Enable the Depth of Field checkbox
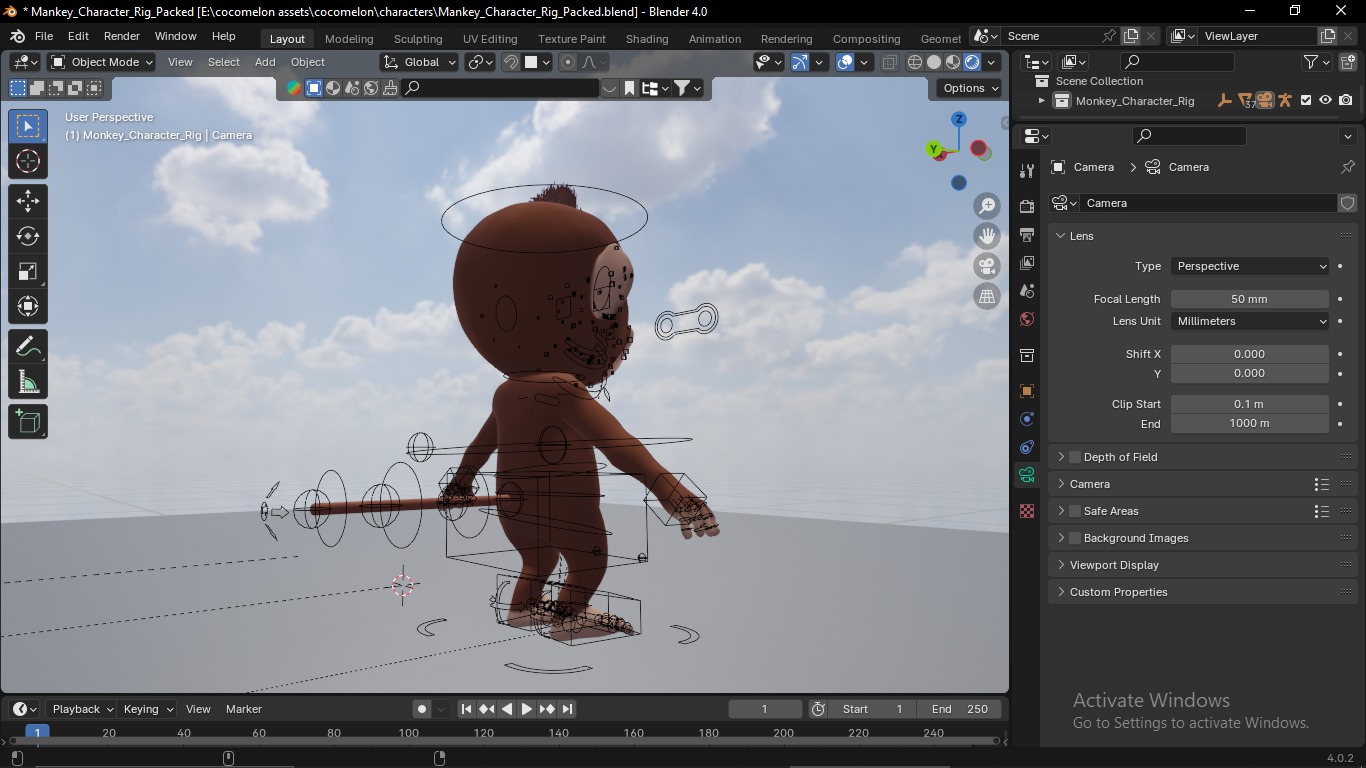The image size is (1366, 768). coord(1075,457)
